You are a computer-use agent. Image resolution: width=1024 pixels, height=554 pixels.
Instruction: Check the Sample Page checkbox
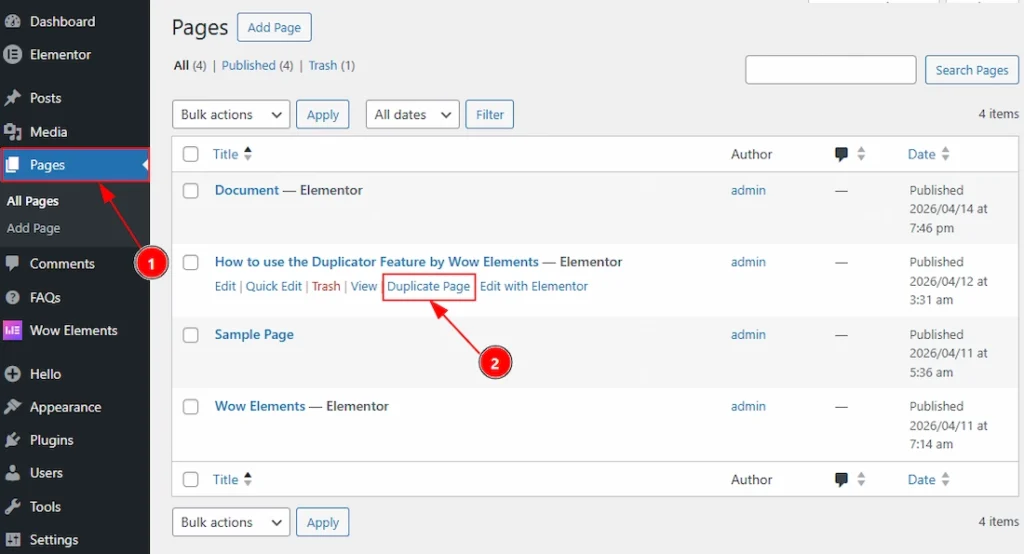point(191,335)
